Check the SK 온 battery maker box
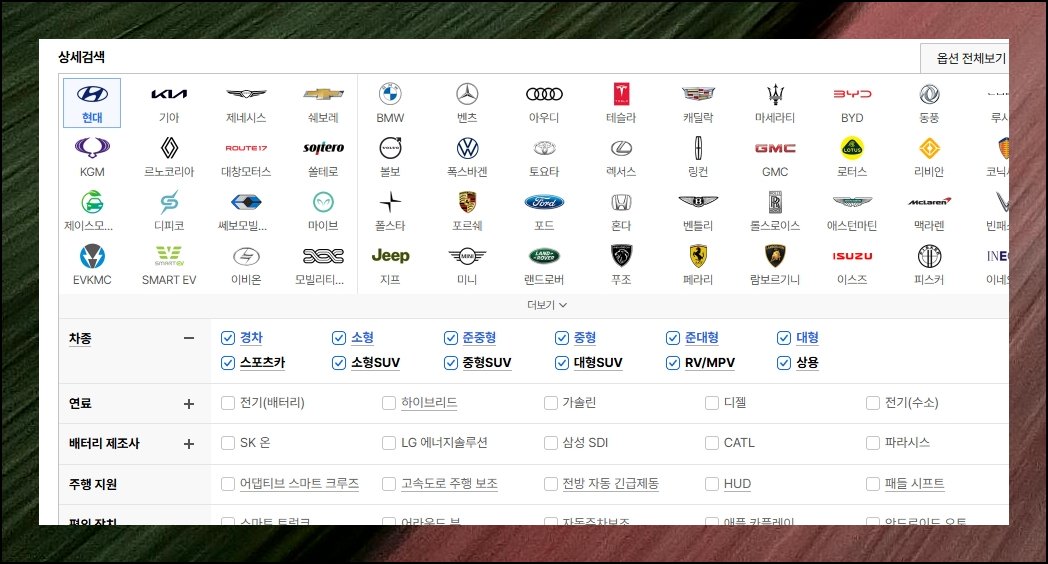 point(228,443)
